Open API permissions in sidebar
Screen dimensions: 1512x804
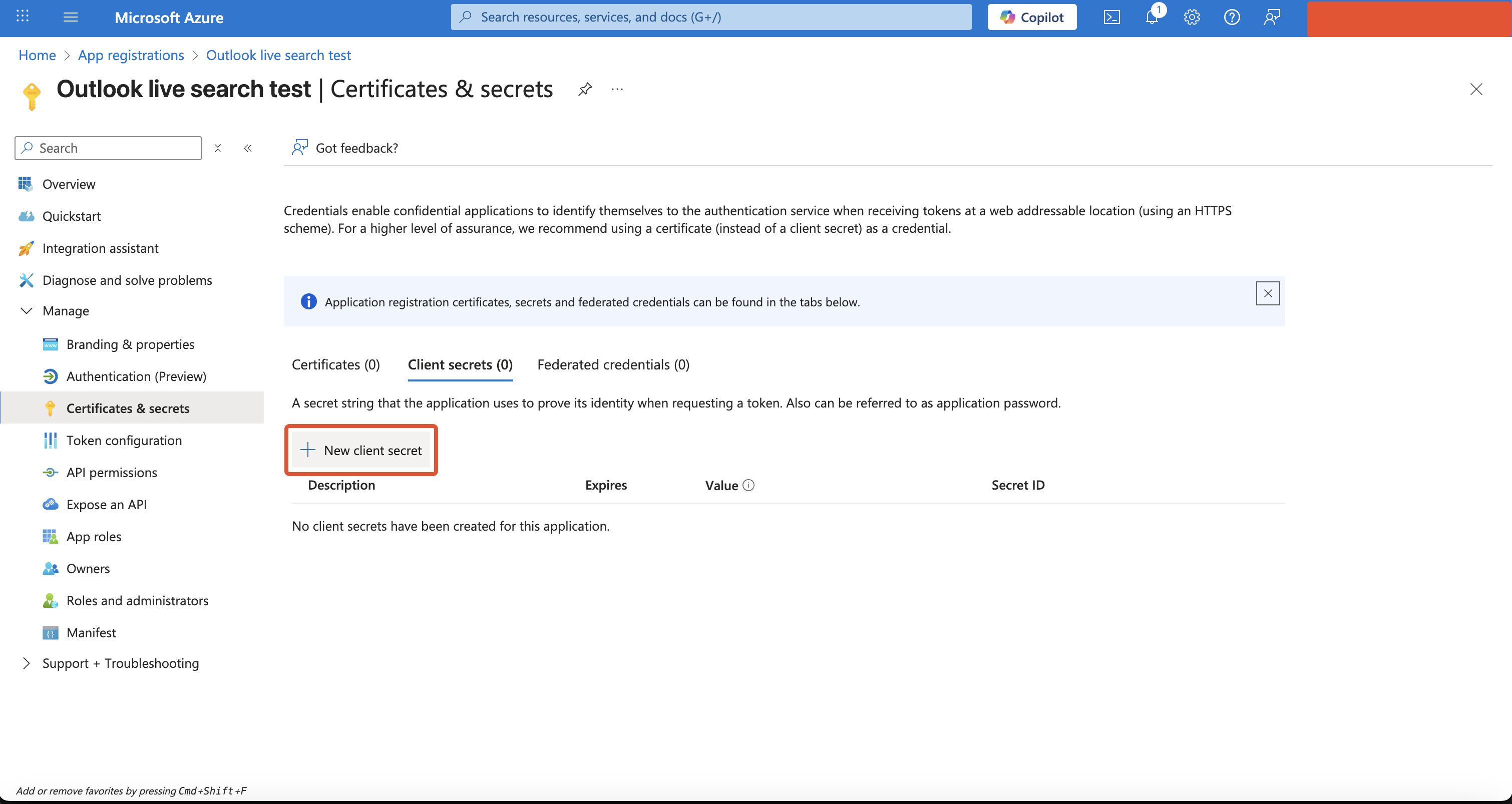[112, 473]
